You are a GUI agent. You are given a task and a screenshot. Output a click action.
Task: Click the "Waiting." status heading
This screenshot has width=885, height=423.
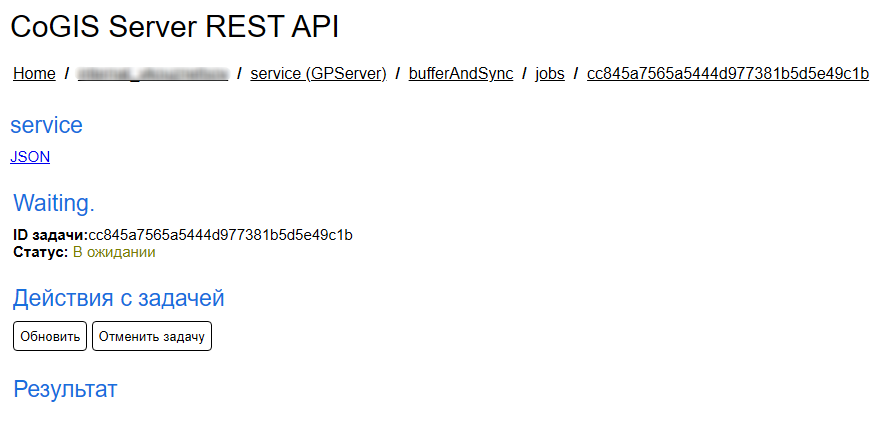click(54, 204)
